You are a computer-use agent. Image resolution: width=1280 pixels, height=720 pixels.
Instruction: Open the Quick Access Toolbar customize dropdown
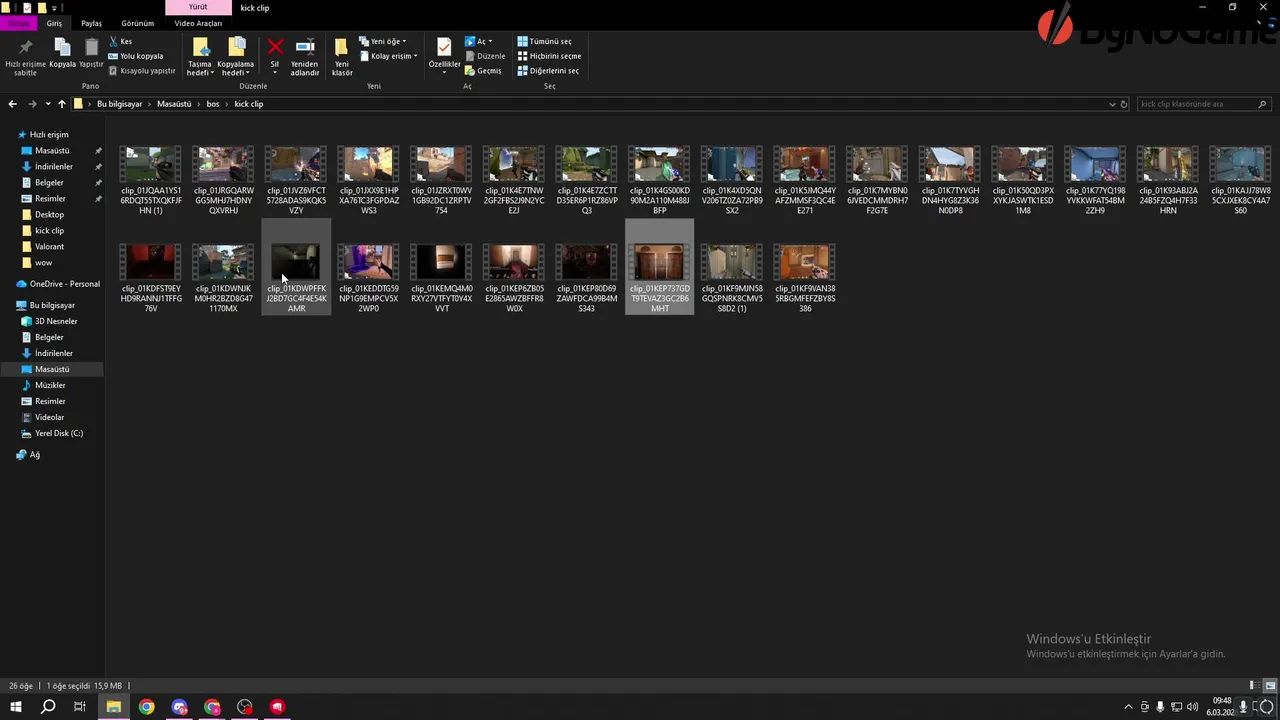click(x=56, y=7)
